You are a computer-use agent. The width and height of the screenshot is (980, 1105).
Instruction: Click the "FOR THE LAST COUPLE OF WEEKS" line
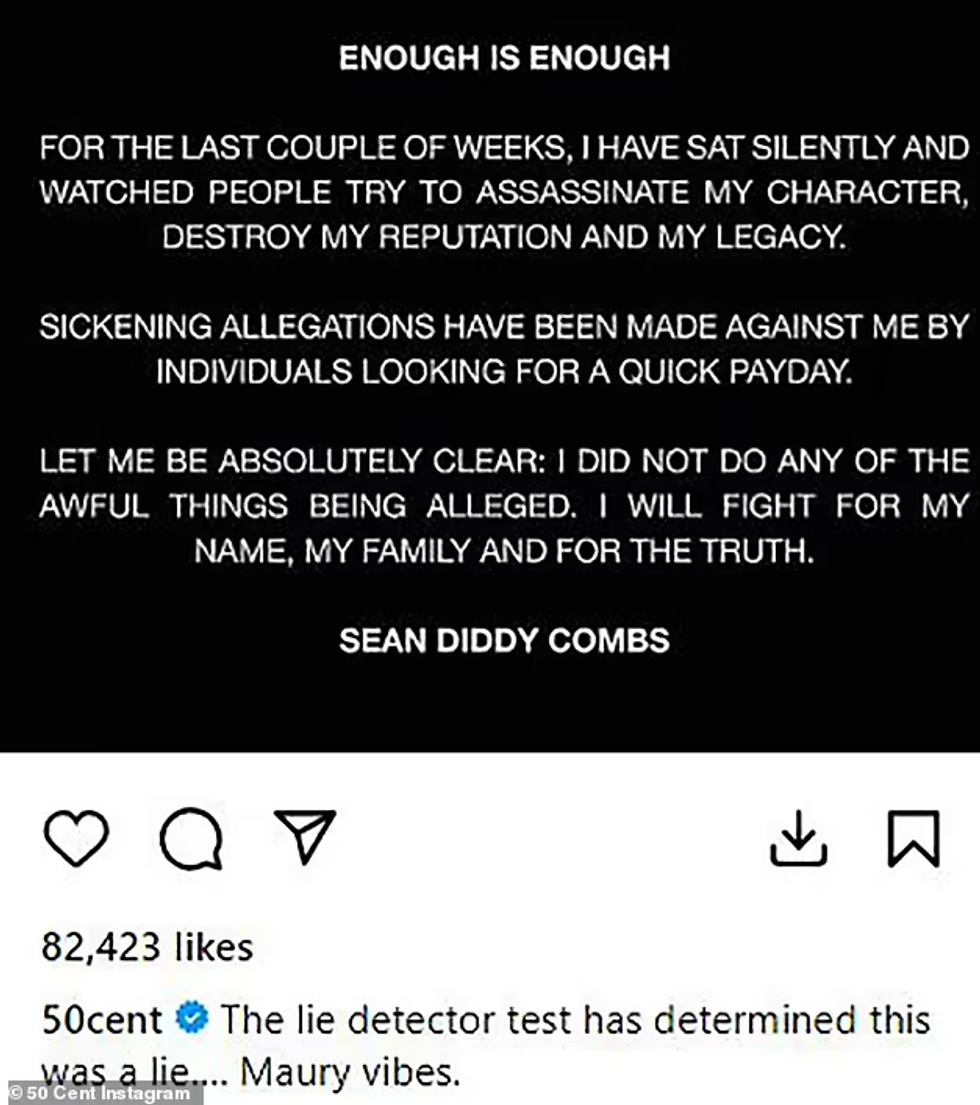[504, 150]
